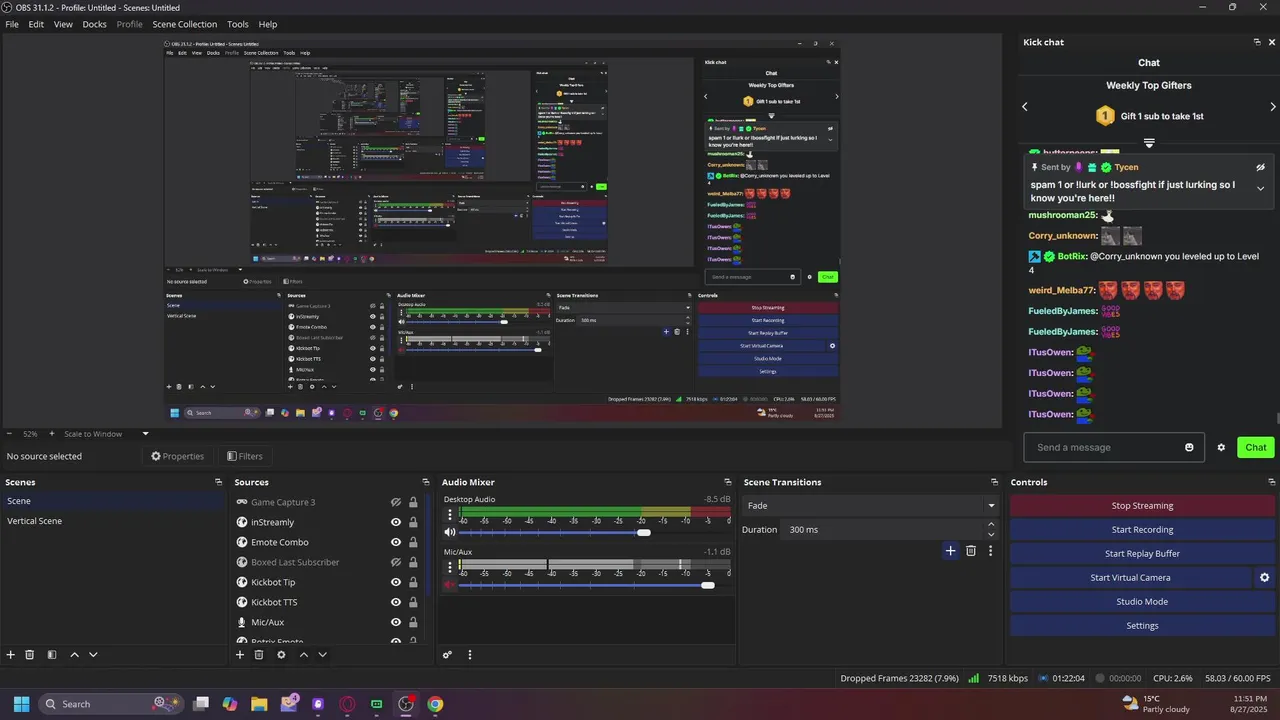The width and height of the screenshot is (1280, 720).
Task: Undock the Scenes panel
Action: [x=218, y=482]
